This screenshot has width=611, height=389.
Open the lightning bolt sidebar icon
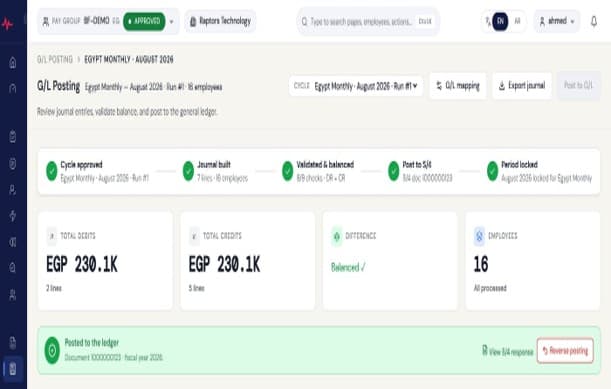13,216
